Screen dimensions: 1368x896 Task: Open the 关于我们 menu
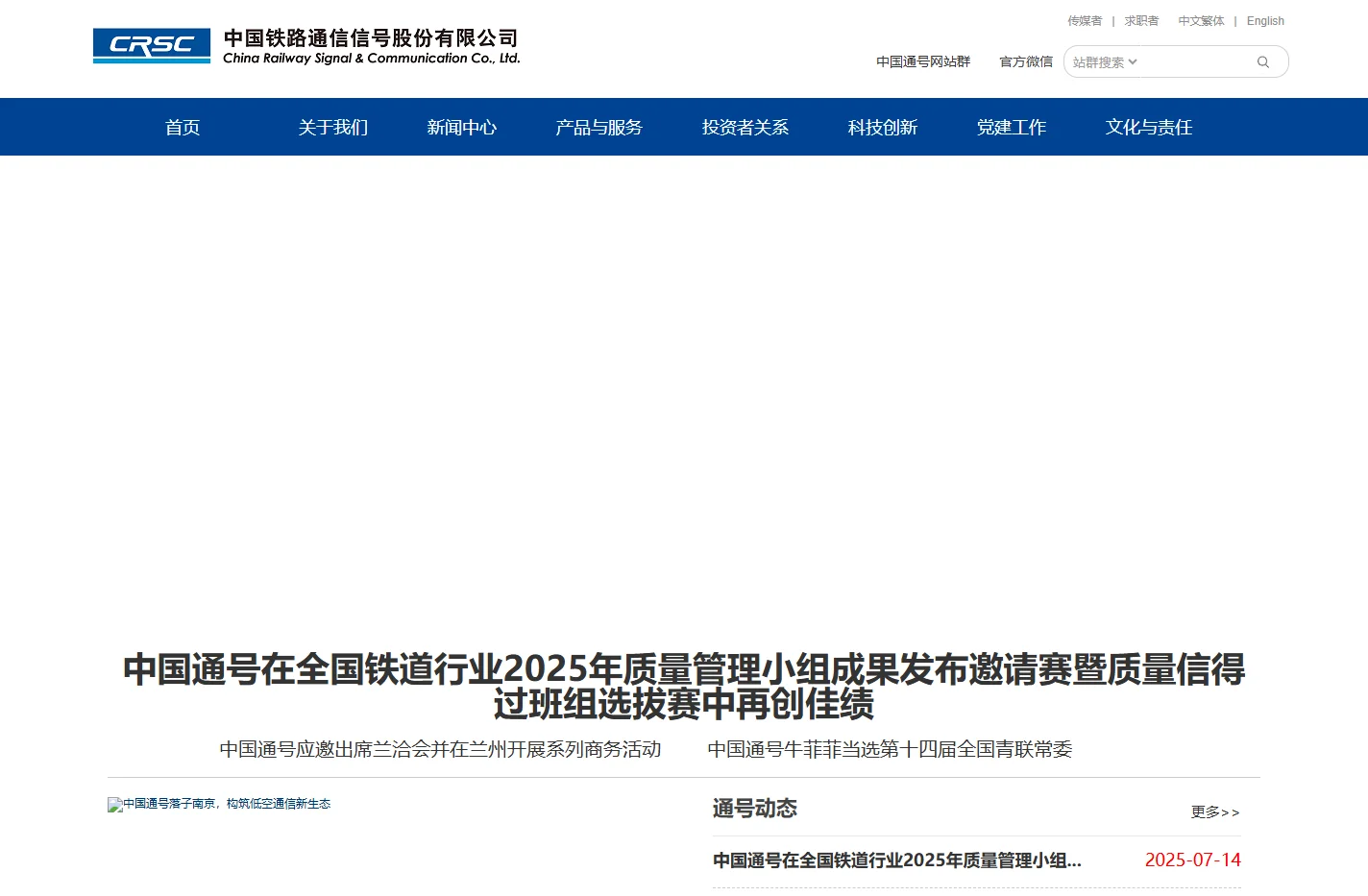333,128
